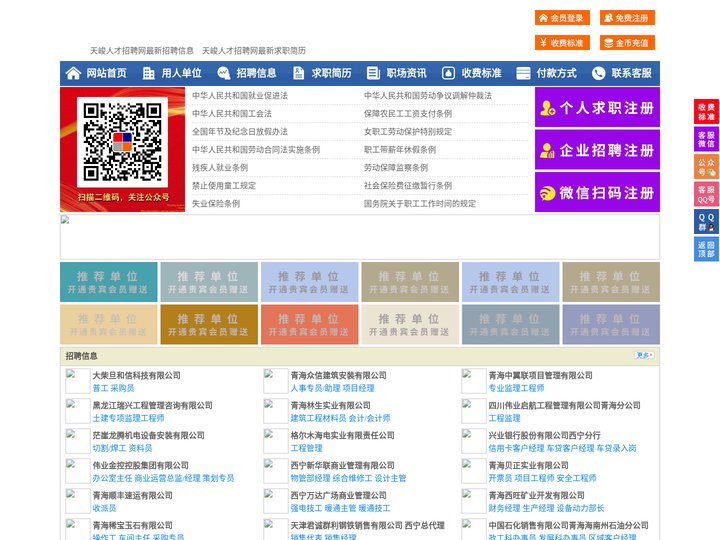720x540 pixels.
Task: Click the brown 推荐单位 banner in second row
Action: pos(209,324)
